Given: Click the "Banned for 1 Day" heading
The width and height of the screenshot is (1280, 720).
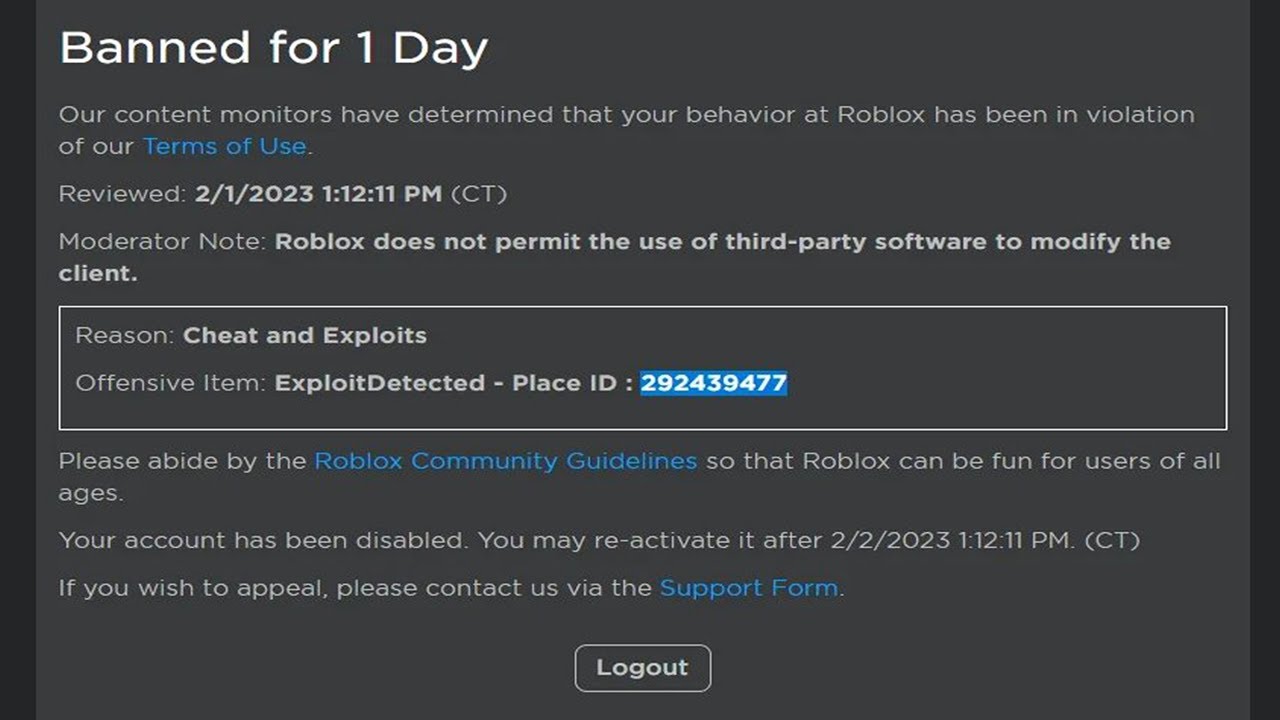Looking at the screenshot, I should [273, 48].
